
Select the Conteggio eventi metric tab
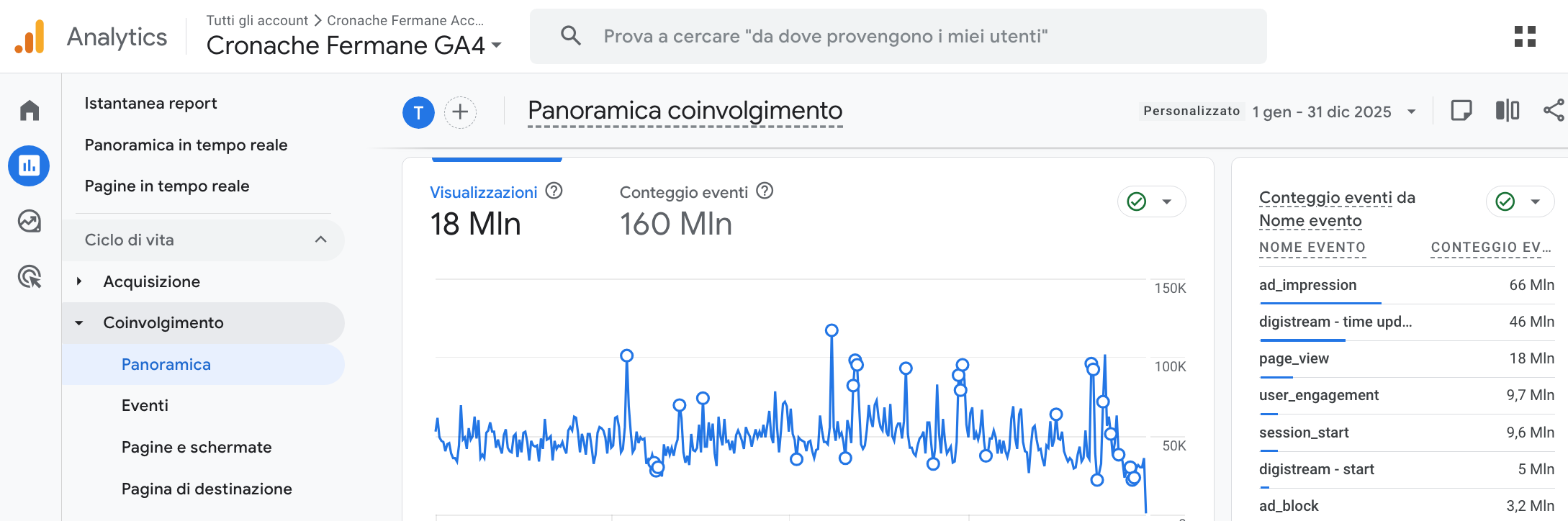pyautogui.click(x=683, y=193)
